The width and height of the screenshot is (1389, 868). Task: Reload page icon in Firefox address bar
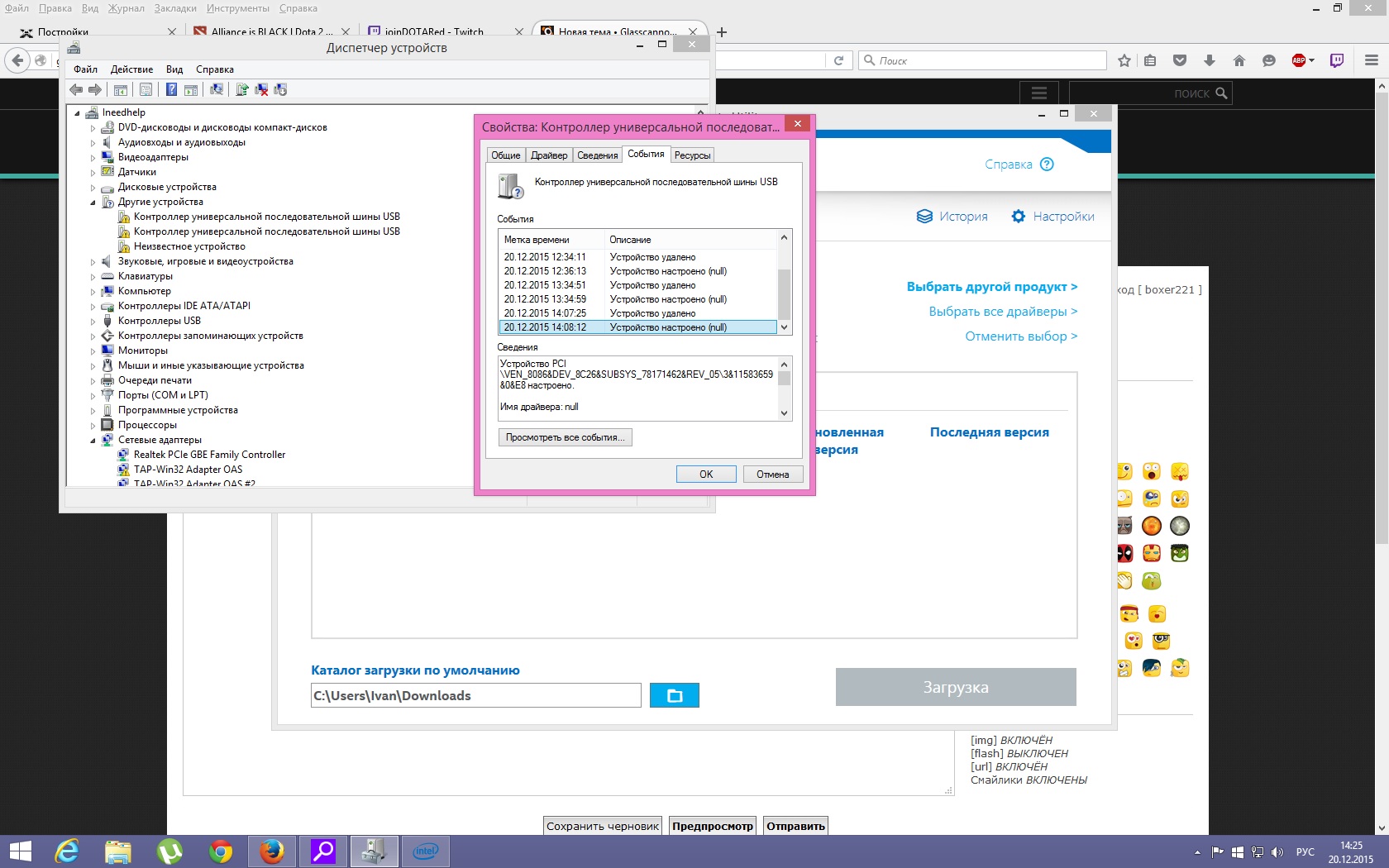pos(838,60)
